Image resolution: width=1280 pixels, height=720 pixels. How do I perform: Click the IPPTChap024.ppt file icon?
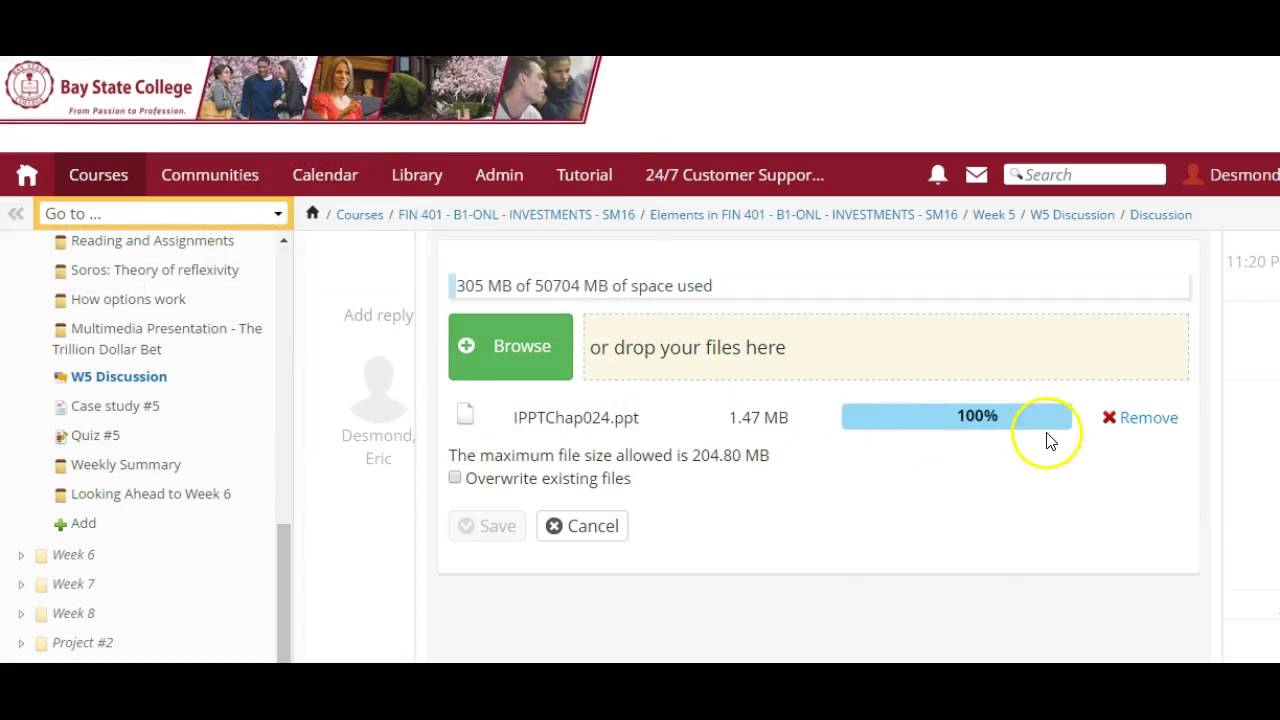[x=465, y=414]
